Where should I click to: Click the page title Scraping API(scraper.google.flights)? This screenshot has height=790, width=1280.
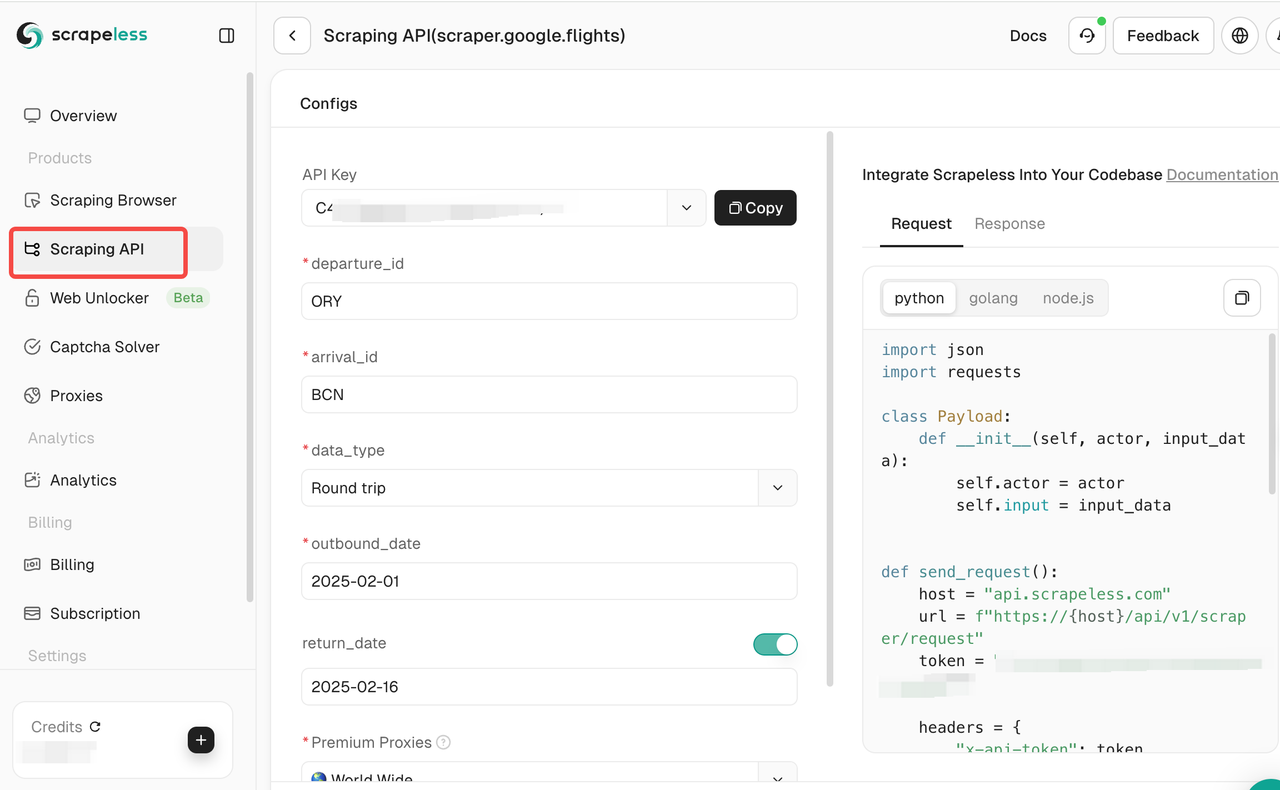click(x=474, y=35)
